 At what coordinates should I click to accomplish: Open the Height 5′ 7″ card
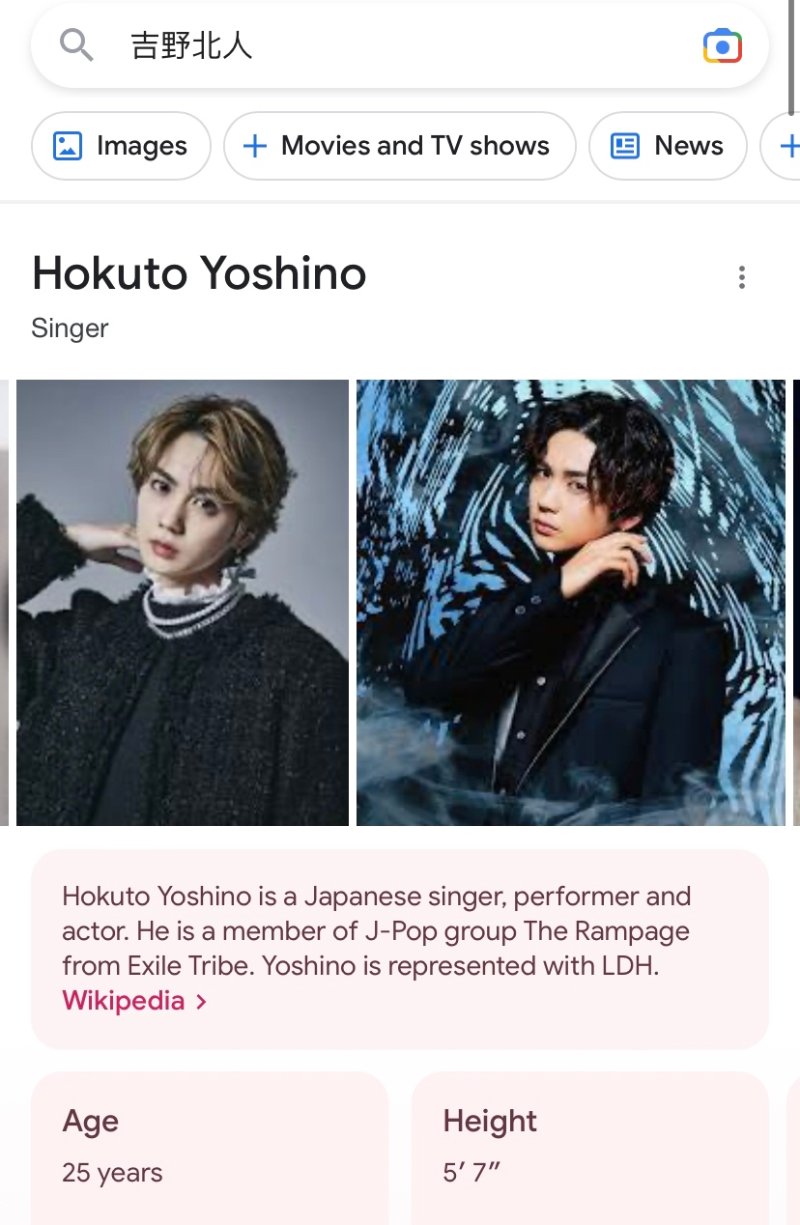click(590, 1148)
